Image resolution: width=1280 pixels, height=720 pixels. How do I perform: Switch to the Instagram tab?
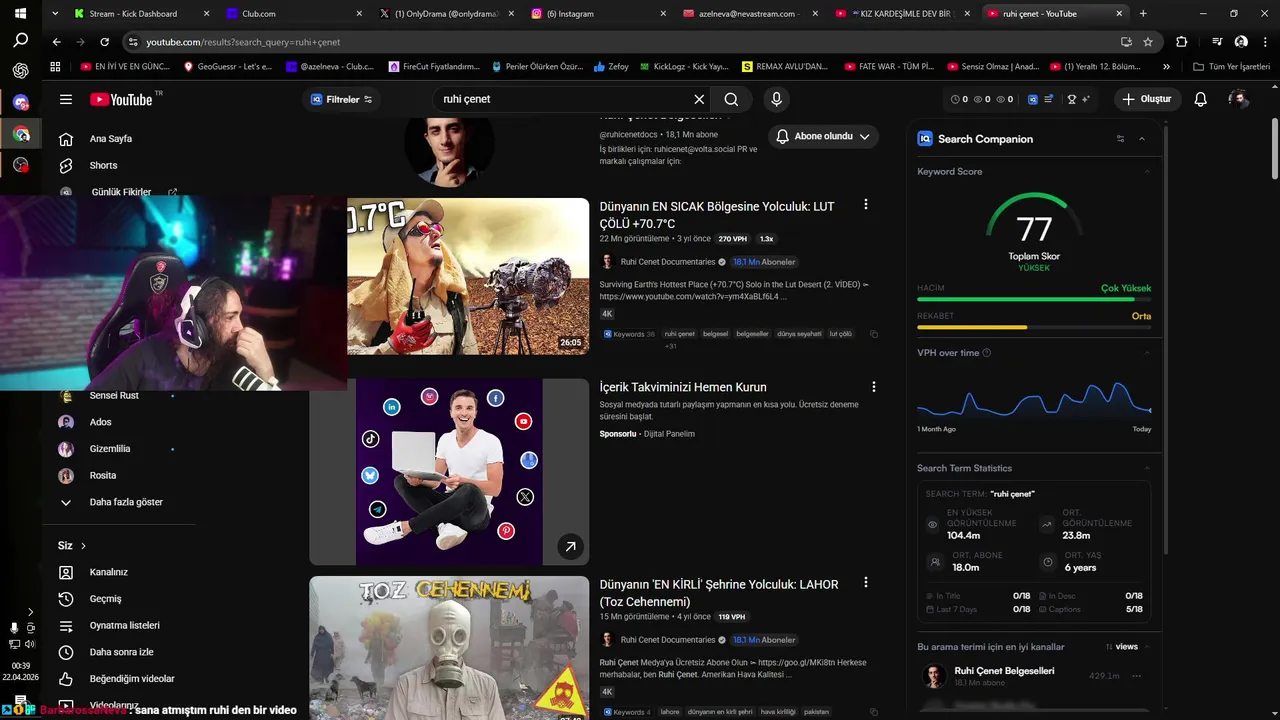click(x=599, y=14)
